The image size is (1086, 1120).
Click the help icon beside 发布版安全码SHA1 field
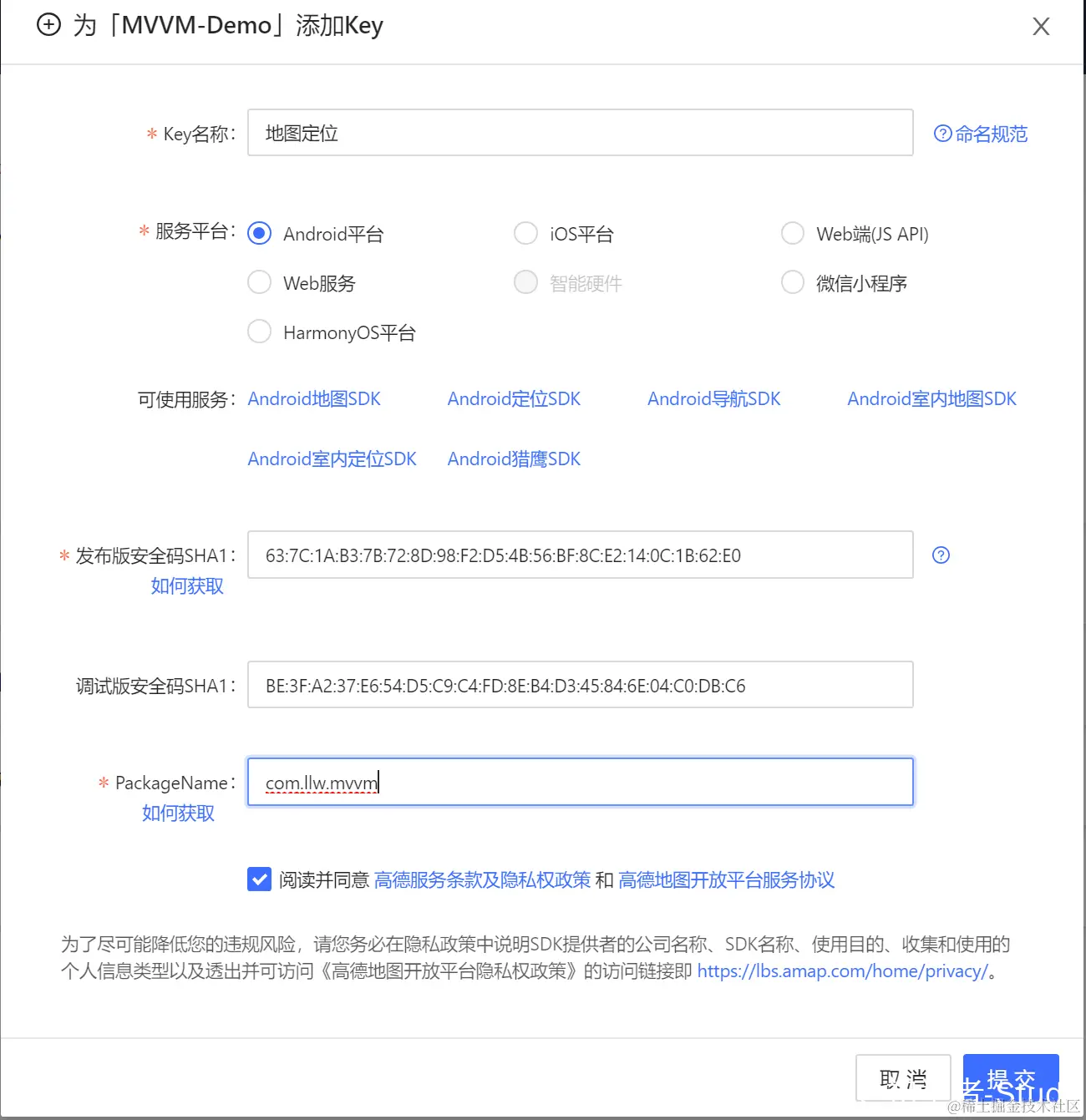pyautogui.click(x=941, y=555)
